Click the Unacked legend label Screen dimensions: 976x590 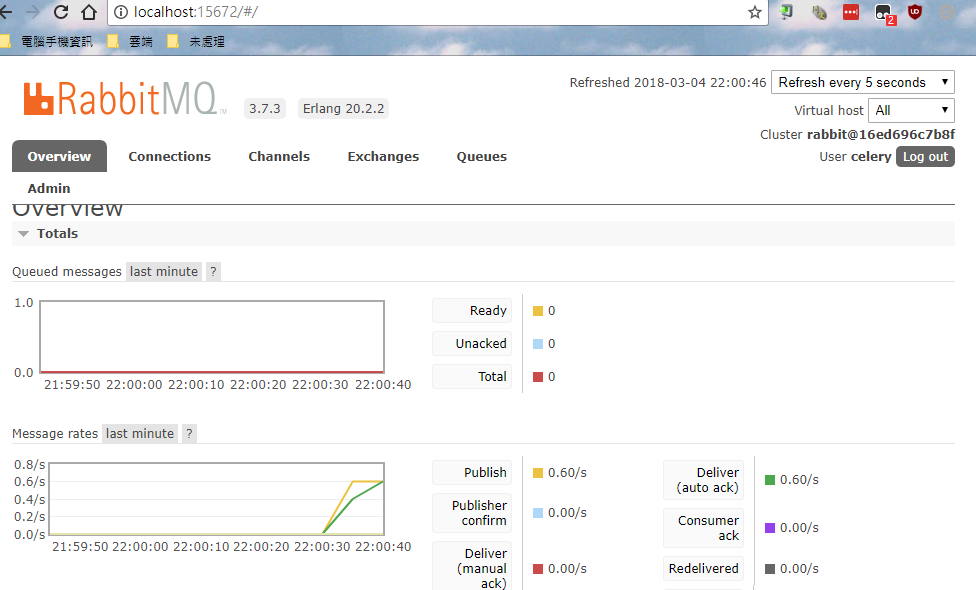tap(472, 344)
